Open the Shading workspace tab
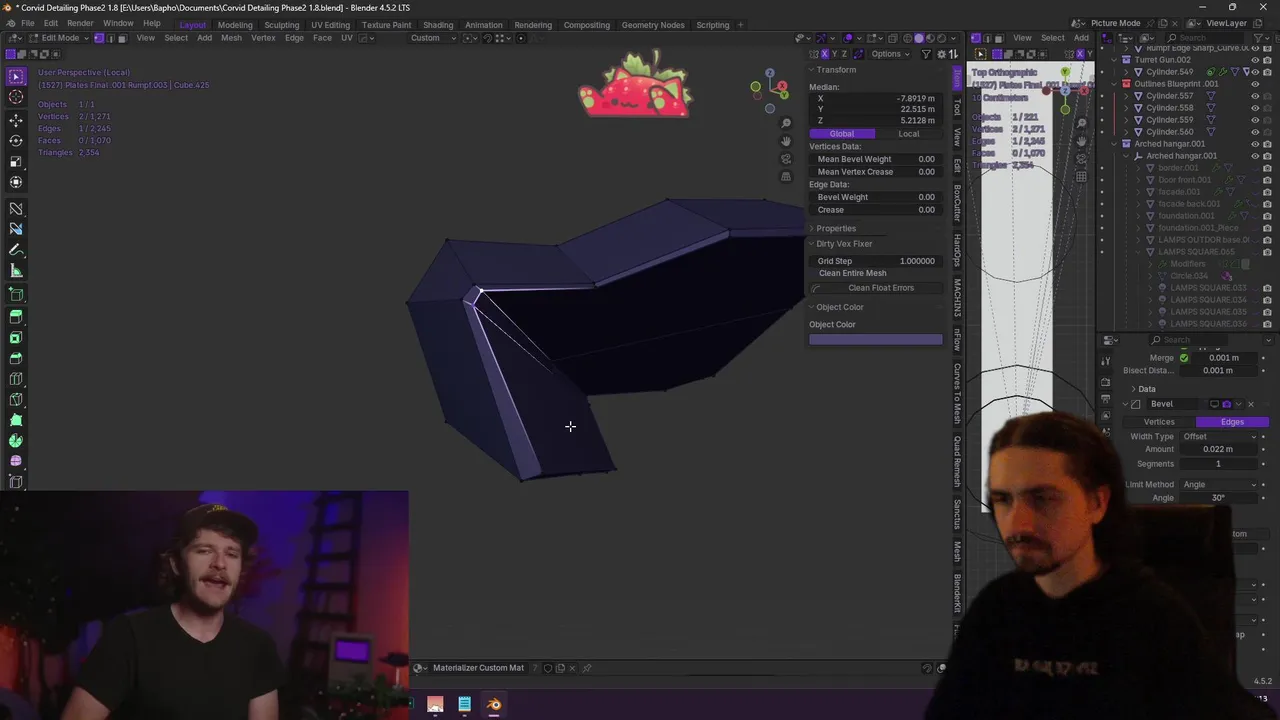 (x=438, y=25)
